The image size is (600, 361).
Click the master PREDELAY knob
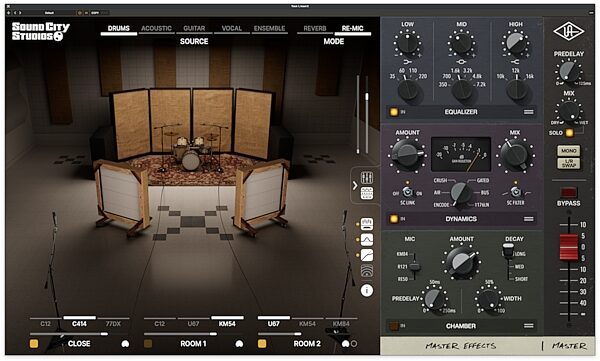pos(568,72)
